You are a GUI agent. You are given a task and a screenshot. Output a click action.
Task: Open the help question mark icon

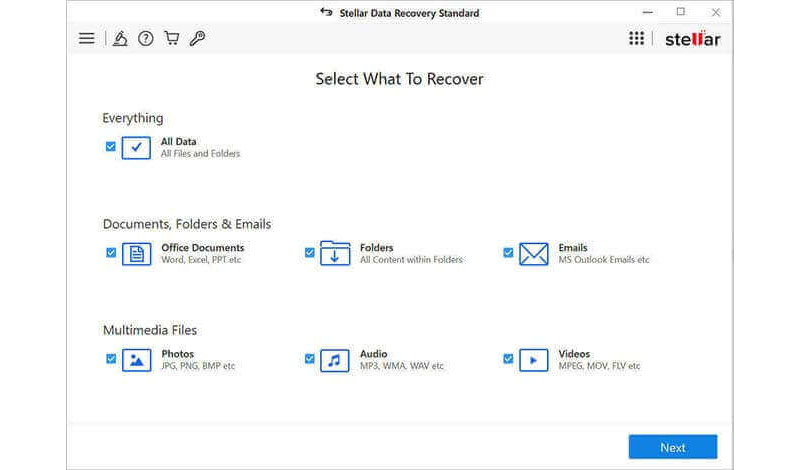click(146, 39)
